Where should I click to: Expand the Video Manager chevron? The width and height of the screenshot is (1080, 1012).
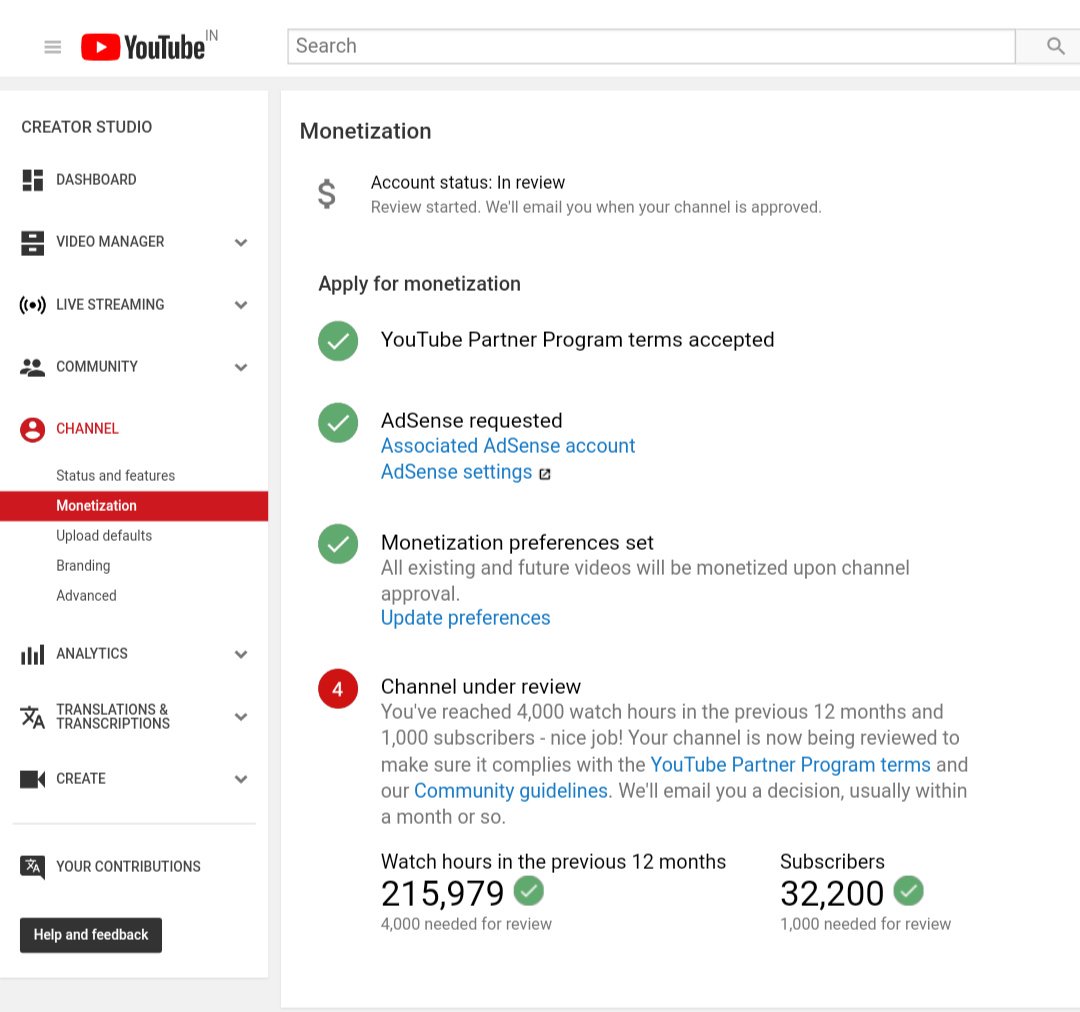pos(240,242)
